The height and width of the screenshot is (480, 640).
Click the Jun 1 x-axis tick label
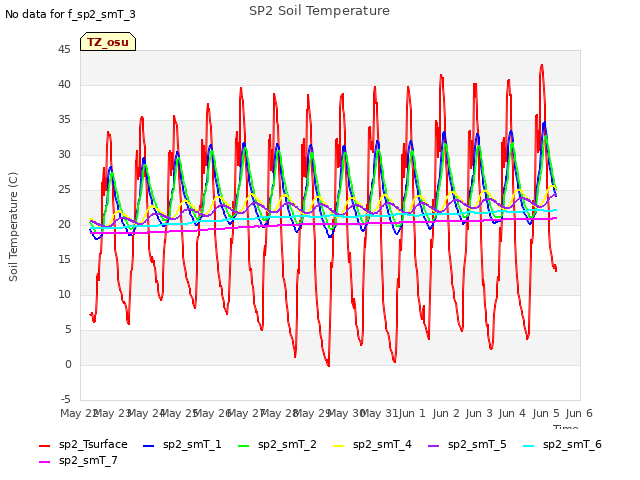tap(412, 413)
